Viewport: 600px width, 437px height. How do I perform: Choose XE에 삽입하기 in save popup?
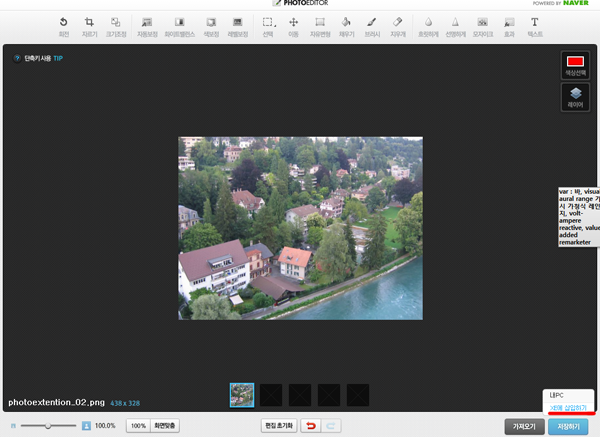[x=568, y=408]
